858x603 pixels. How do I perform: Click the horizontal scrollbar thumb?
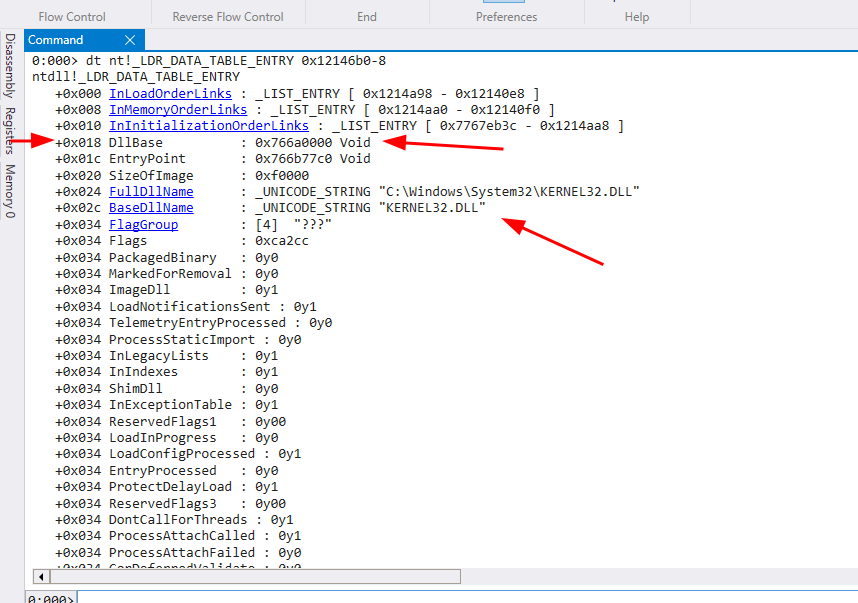[255, 576]
